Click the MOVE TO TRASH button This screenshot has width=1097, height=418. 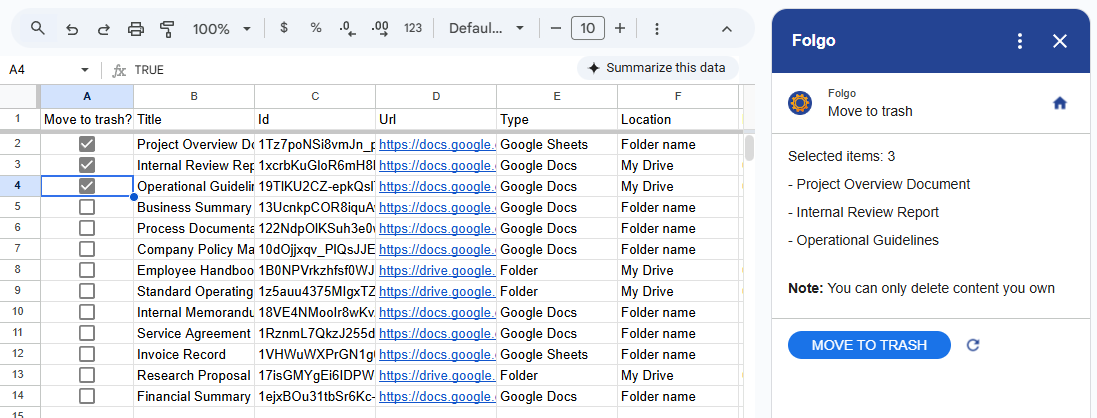(x=869, y=344)
